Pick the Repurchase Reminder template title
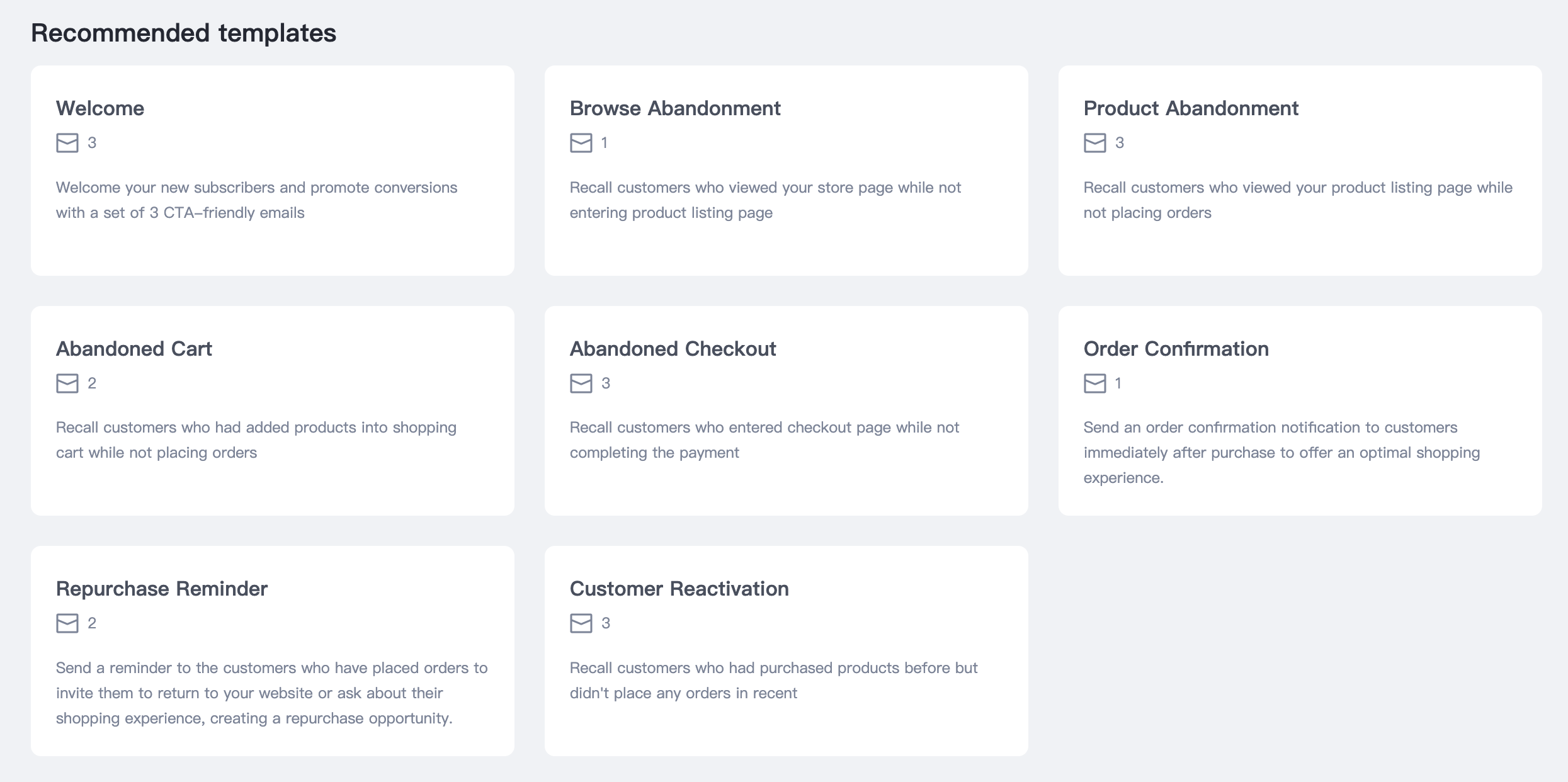Viewport: 1568px width, 782px height. [x=162, y=589]
